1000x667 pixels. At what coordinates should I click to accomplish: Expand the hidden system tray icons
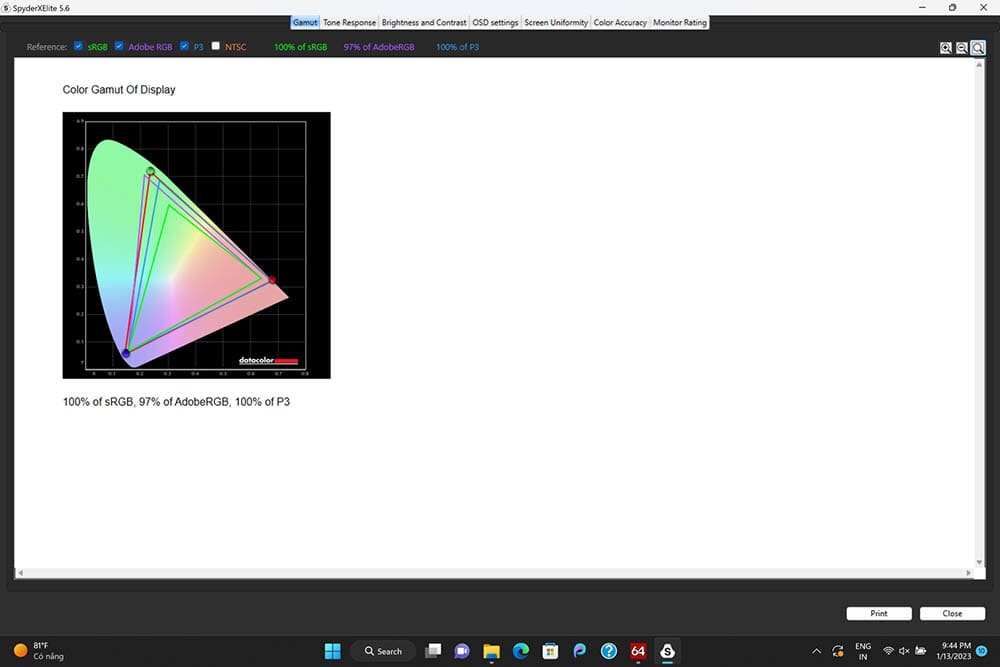pos(818,651)
